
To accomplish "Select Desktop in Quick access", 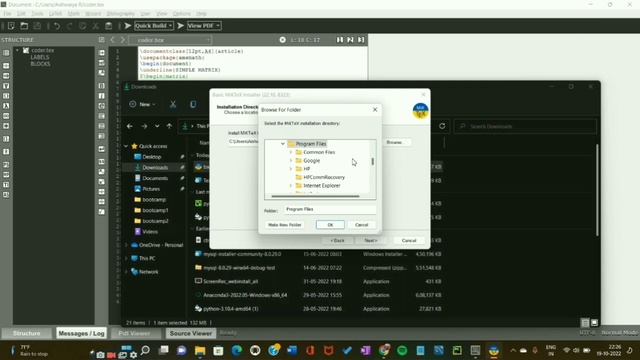I will pyautogui.click(x=152, y=157).
